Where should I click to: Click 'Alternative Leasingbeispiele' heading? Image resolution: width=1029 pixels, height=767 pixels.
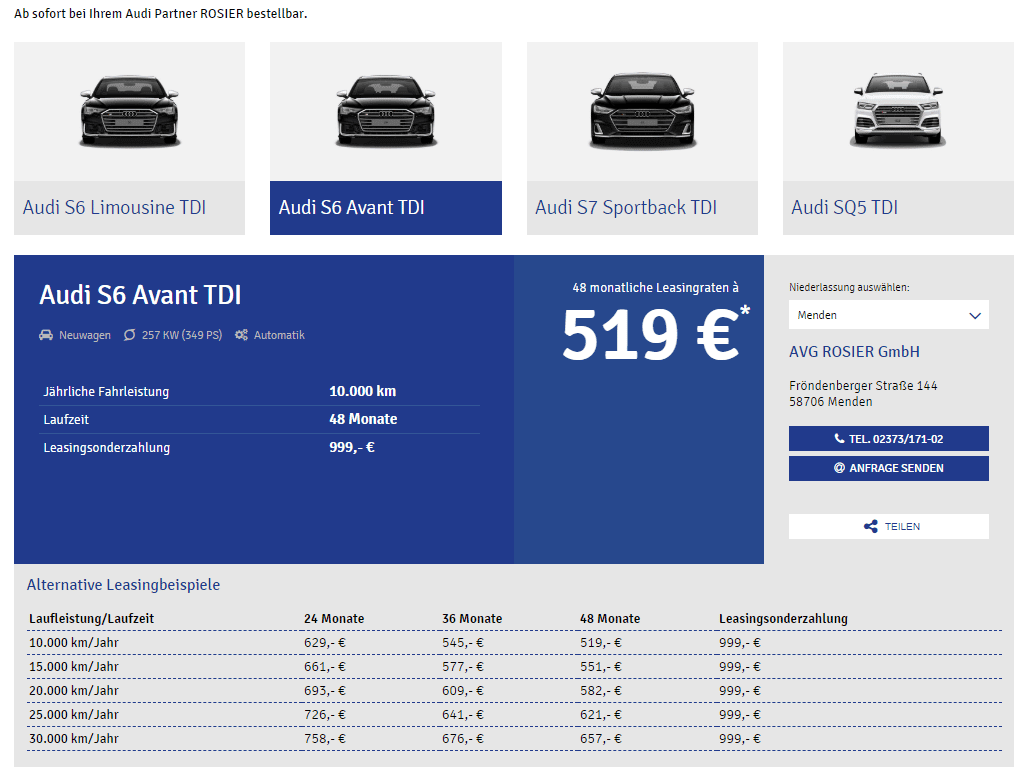pyautogui.click(x=123, y=585)
